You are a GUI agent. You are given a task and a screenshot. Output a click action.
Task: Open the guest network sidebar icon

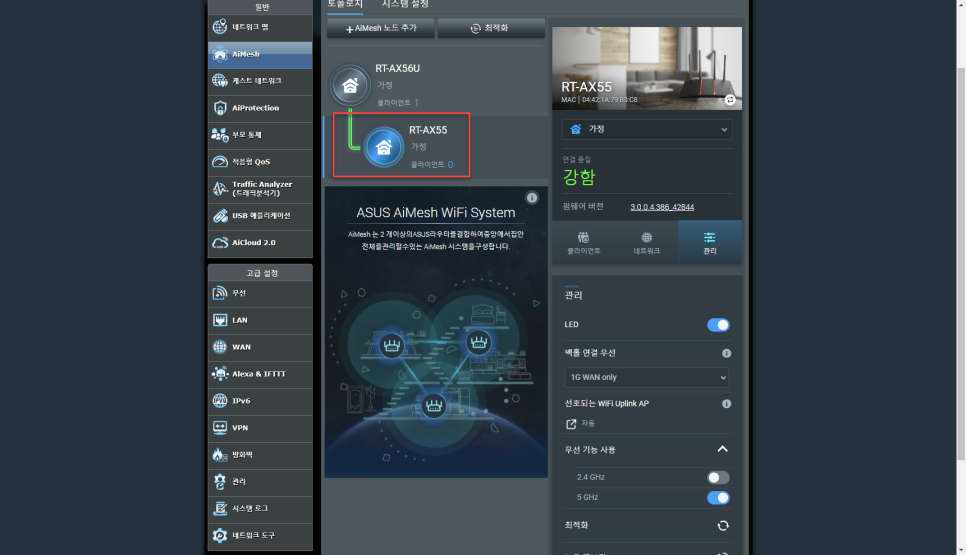click(x=220, y=81)
